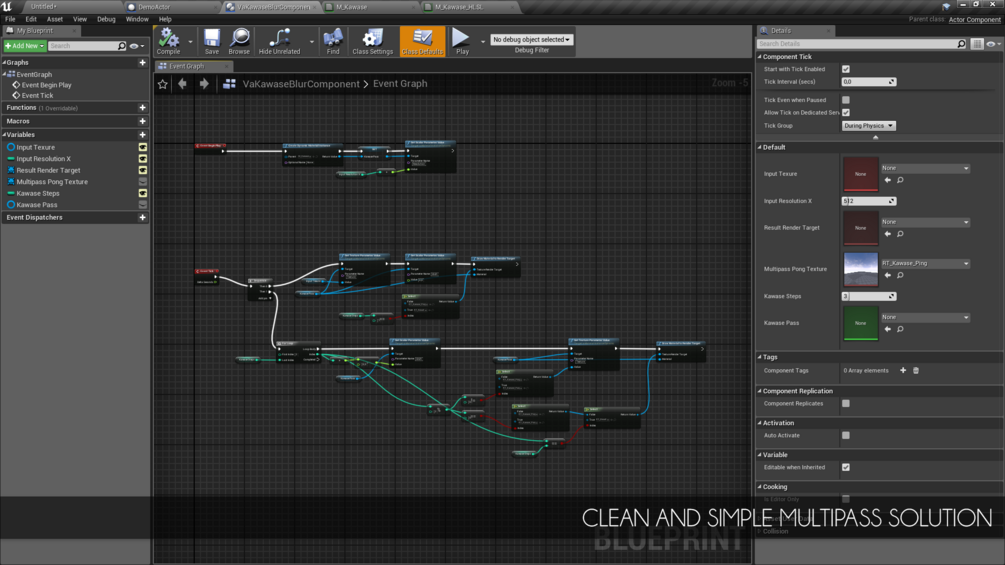Add a new event dispatcher
1005x565 pixels.
(x=142, y=218)
